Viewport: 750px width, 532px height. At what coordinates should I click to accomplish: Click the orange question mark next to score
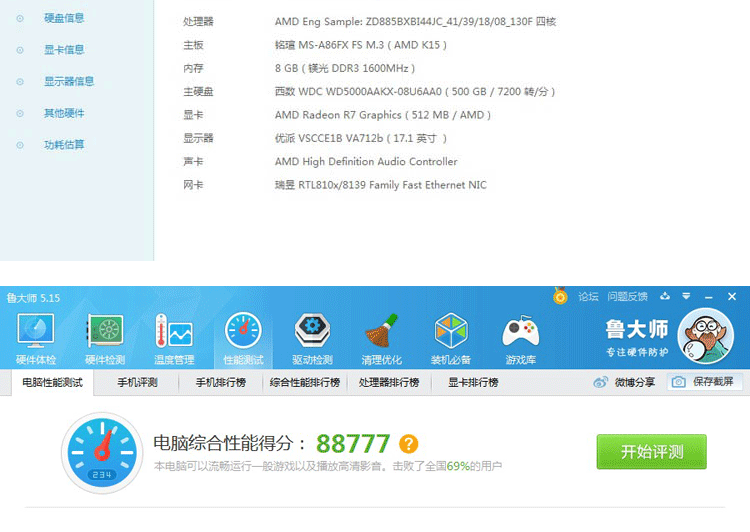(x=408, y=443)
